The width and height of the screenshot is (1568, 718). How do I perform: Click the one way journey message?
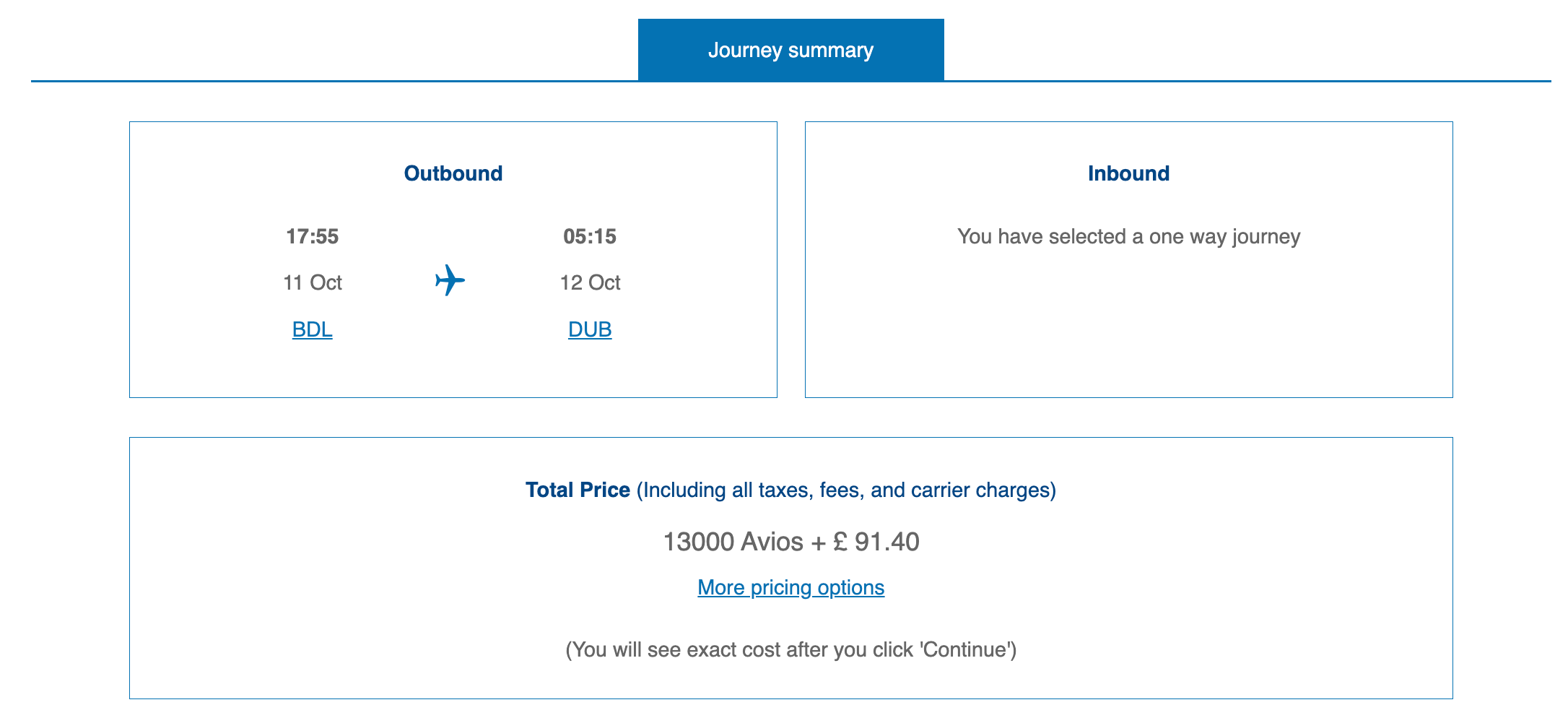click(1128, 236)
